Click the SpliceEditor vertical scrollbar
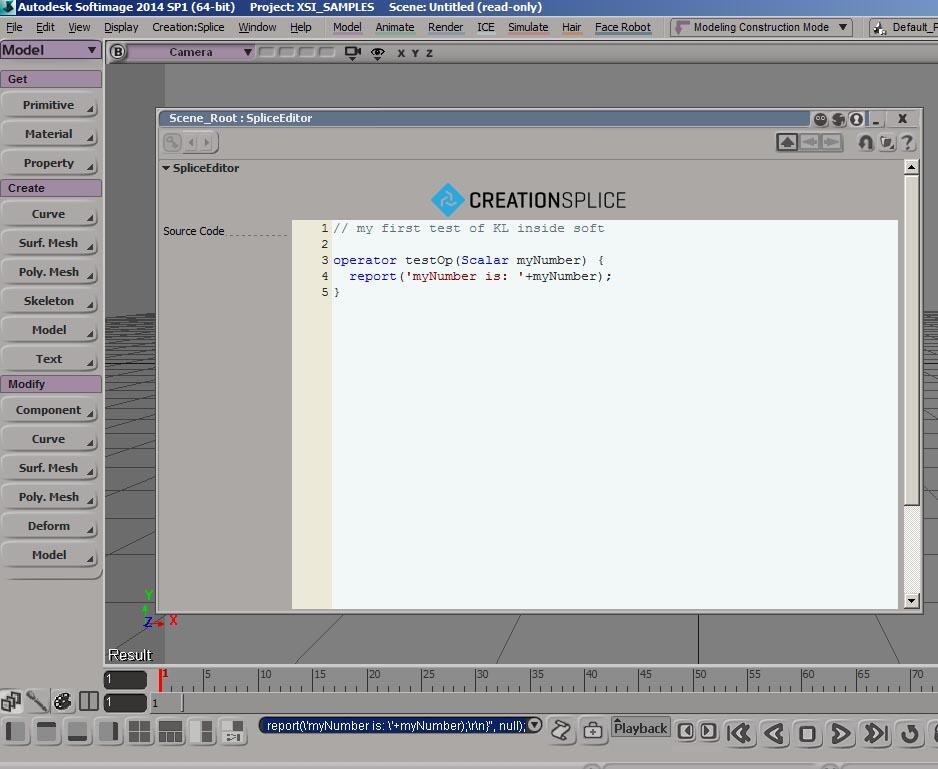 pos(911,340)
